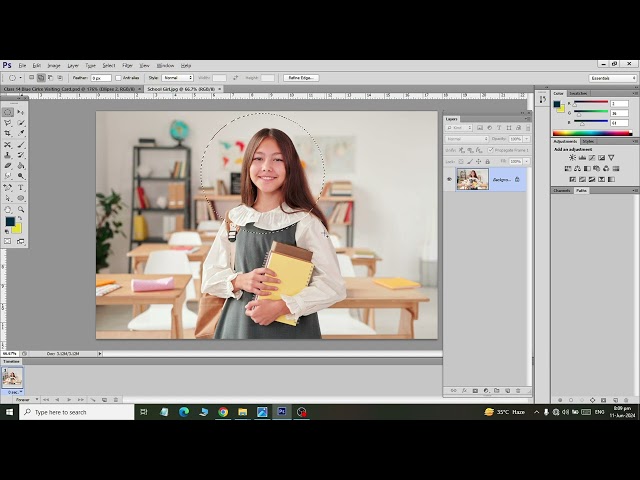640x480 pixels.
Task: Toggle Quick Mask mode
Action: click(8, 241)
